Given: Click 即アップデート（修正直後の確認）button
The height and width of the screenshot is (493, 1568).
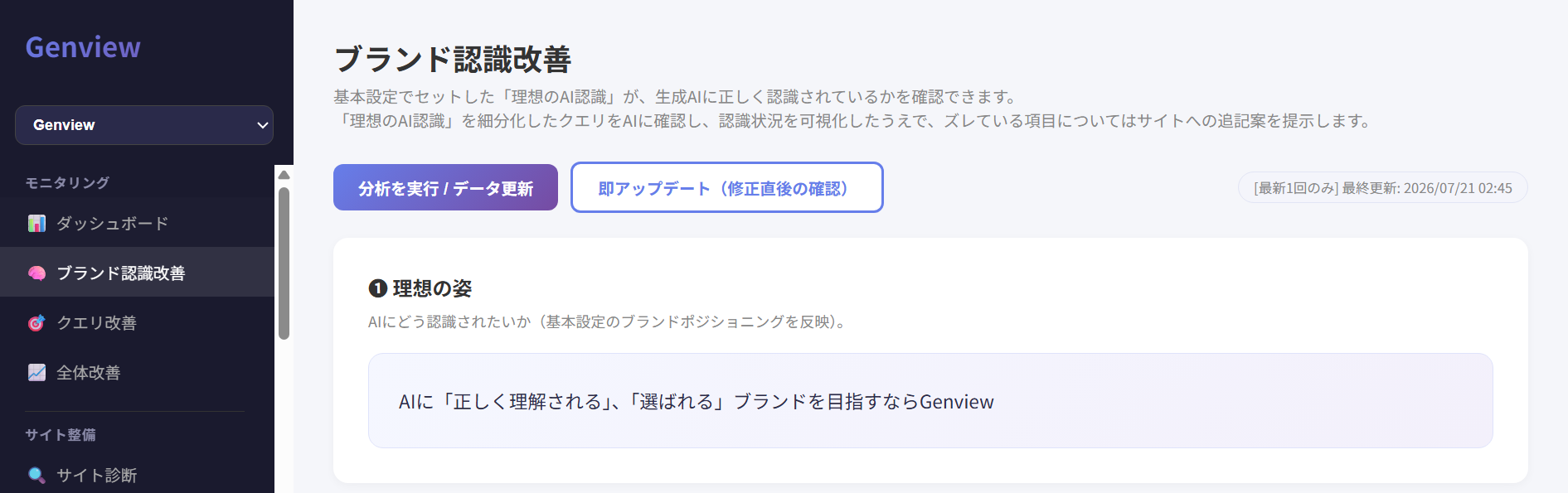Looking at the screenshot, I should [727, 187].
